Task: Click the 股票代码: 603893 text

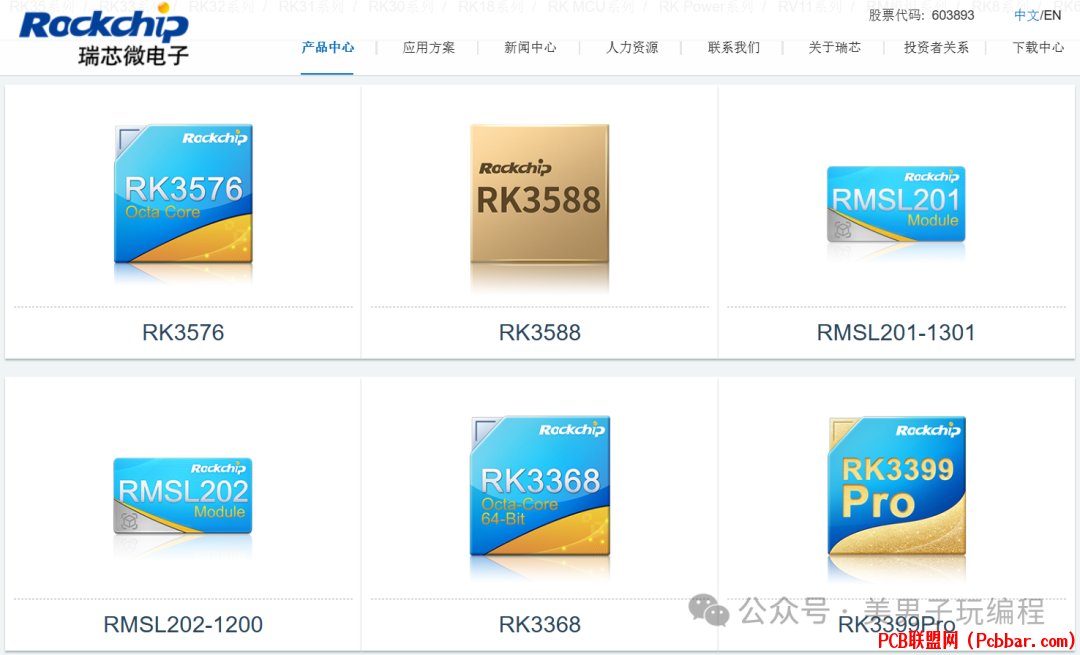Action: 921,15
